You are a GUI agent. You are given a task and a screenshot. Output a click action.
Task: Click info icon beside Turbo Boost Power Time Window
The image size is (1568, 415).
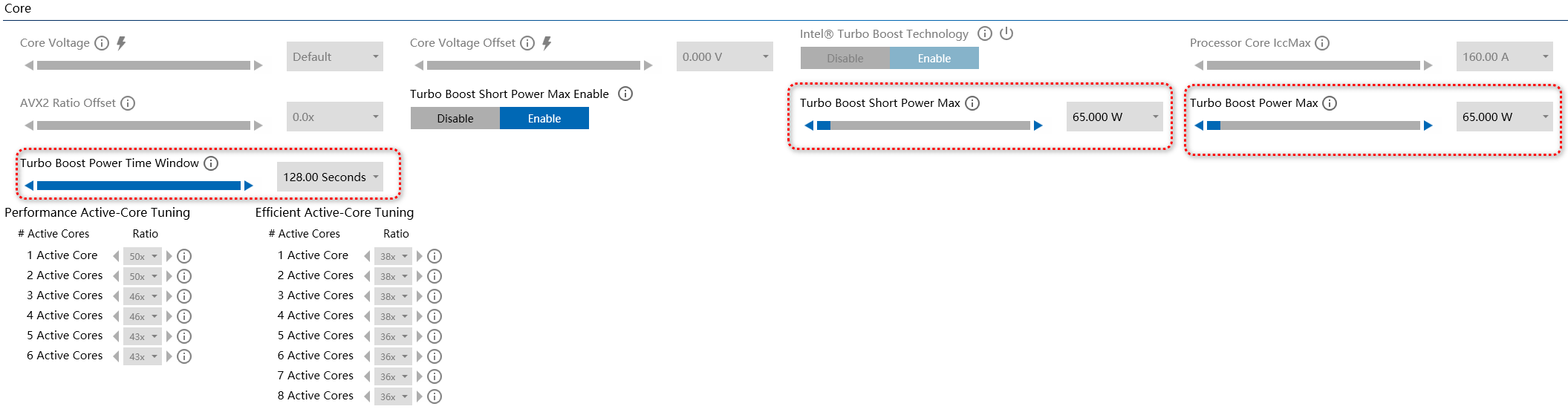pos(211,163)
